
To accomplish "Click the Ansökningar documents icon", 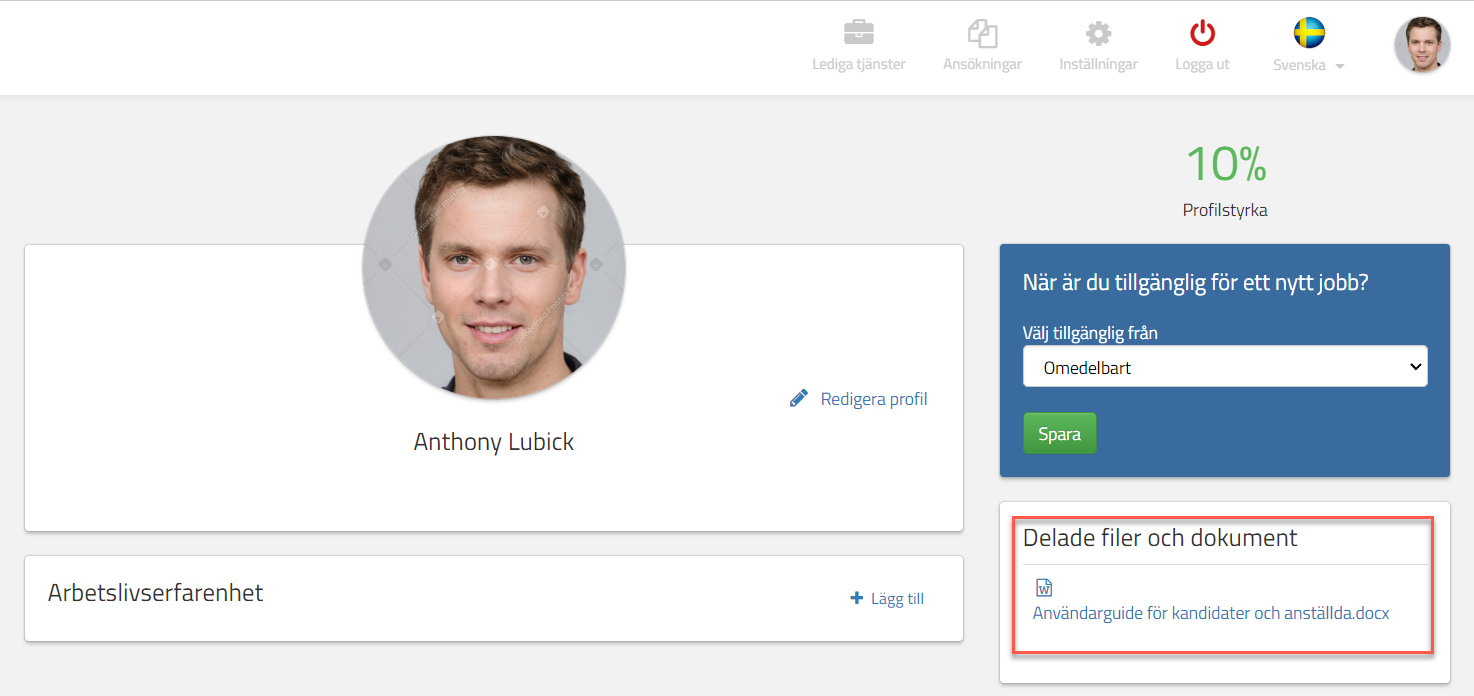I will tap(982, 33).
